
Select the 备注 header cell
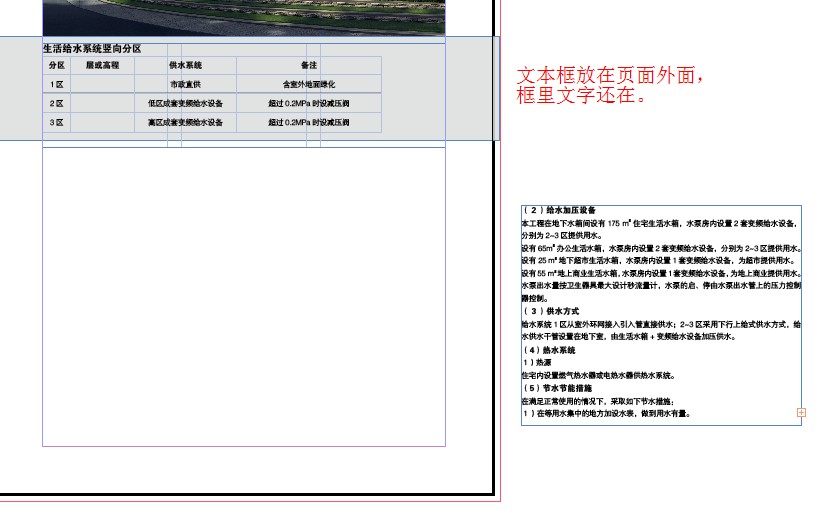tap(309, 66)
